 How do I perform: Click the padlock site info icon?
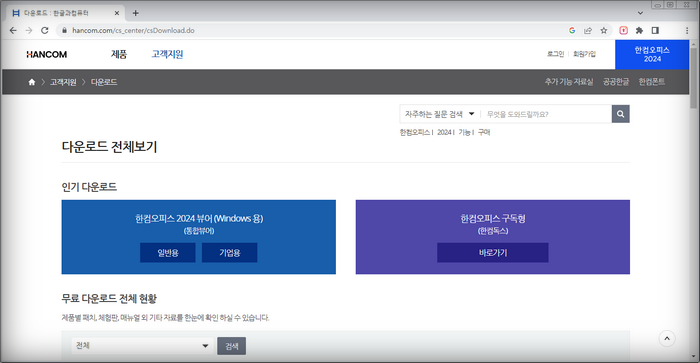tap(64, 30)
